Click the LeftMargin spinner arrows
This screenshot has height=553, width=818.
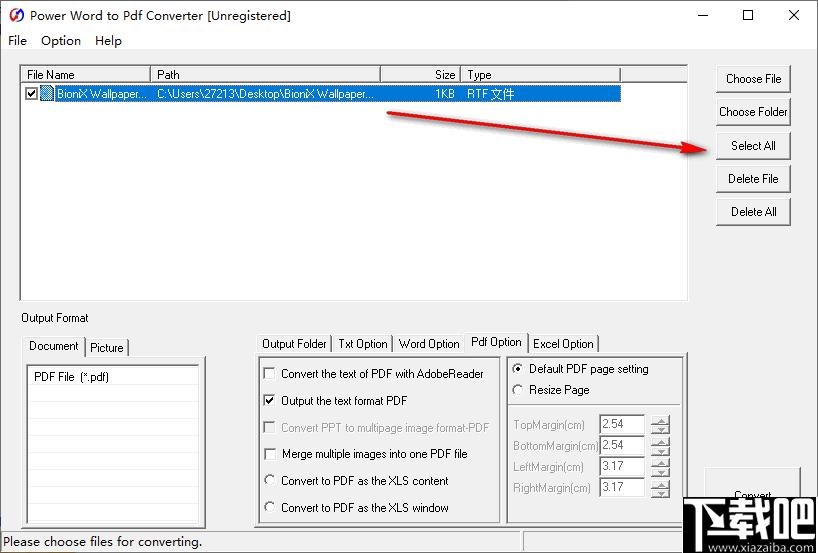point(660,467)
